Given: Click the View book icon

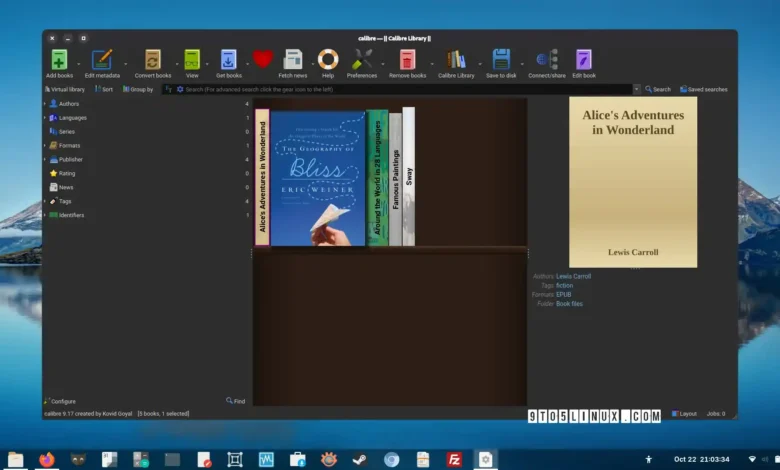Looking at the screenshot, I should click(x=192, y=60).
